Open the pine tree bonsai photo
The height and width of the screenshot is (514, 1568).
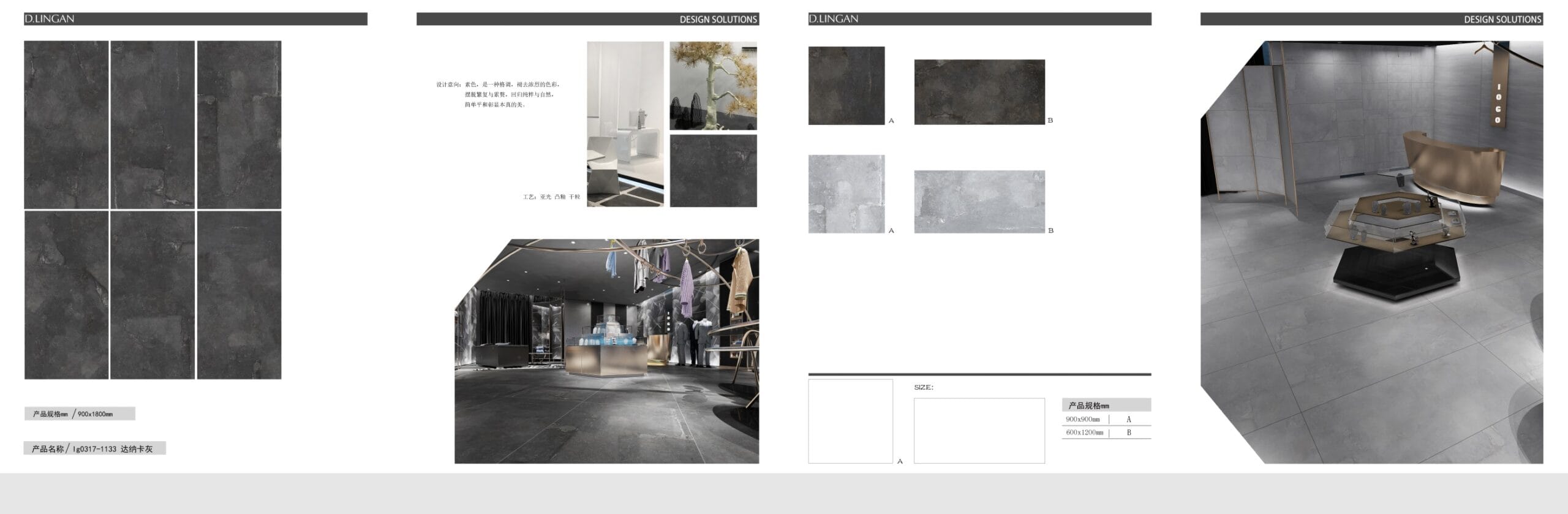713,86
